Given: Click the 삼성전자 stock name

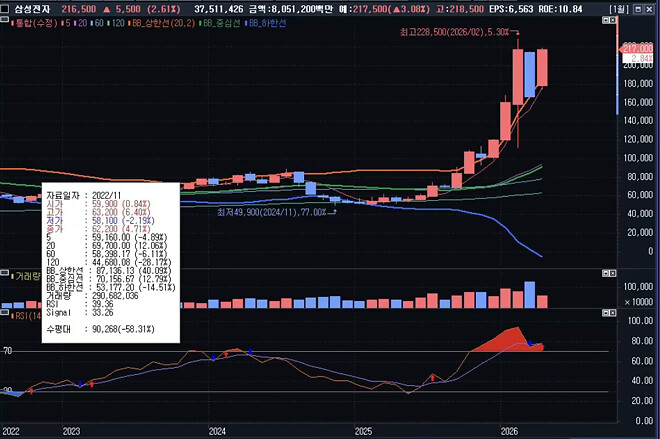Looking at the screenshot, I should pos(32,9).
